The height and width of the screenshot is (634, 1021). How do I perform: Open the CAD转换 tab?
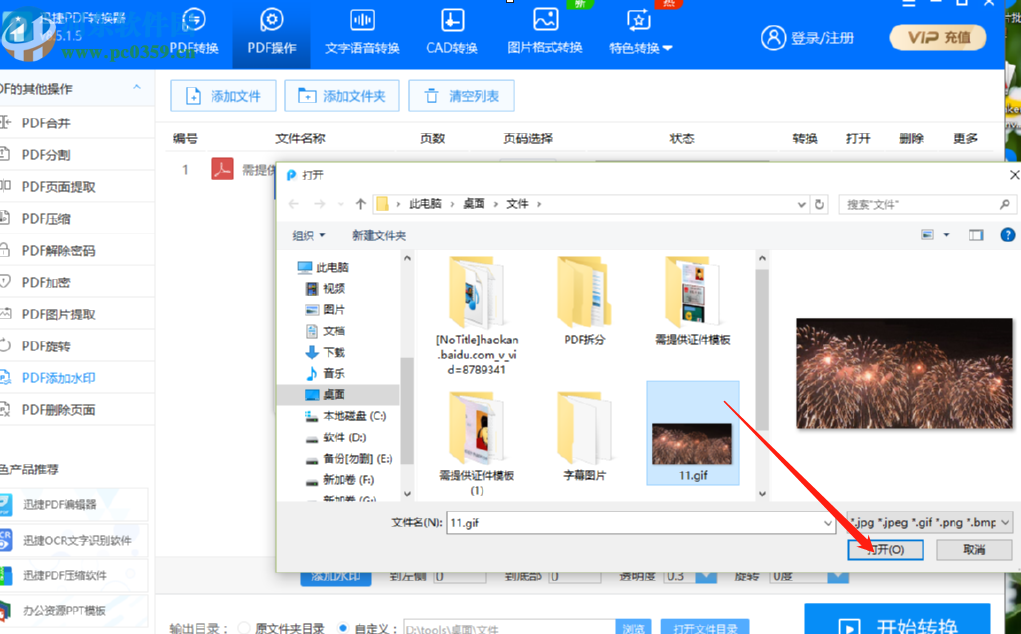point(452,33)
